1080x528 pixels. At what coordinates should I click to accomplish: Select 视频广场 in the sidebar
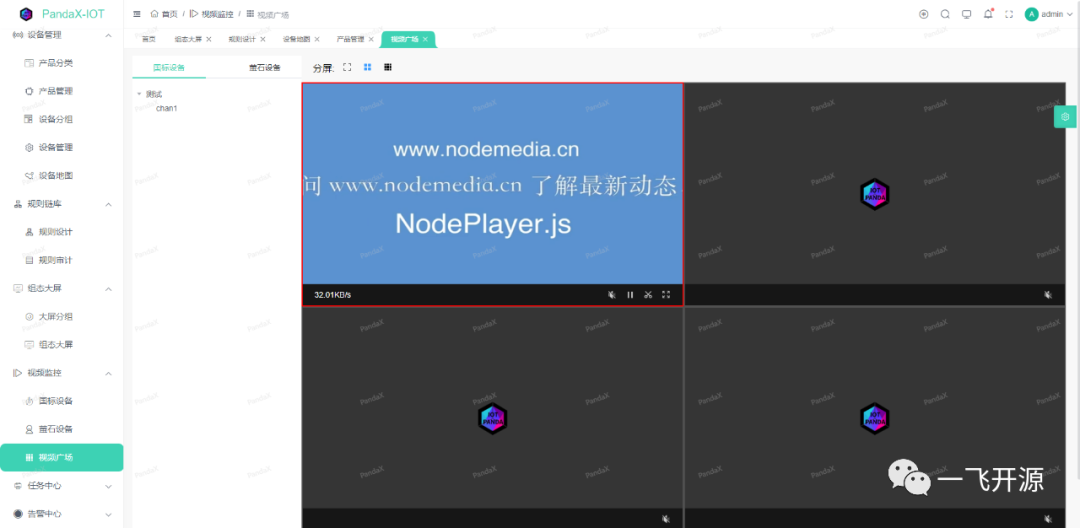click(x=62, y=457)
